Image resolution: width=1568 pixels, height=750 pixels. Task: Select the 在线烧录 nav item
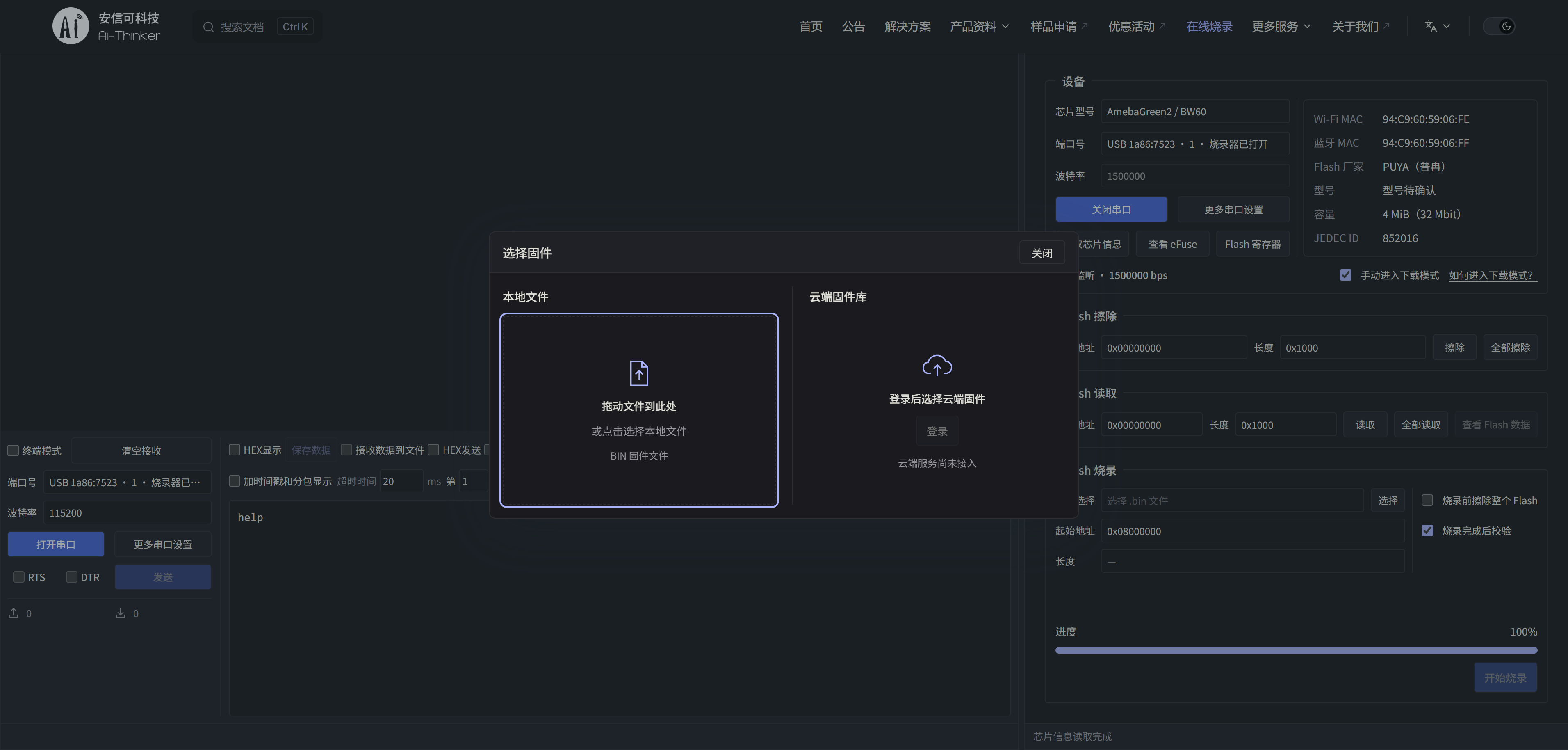point(1209,26)
